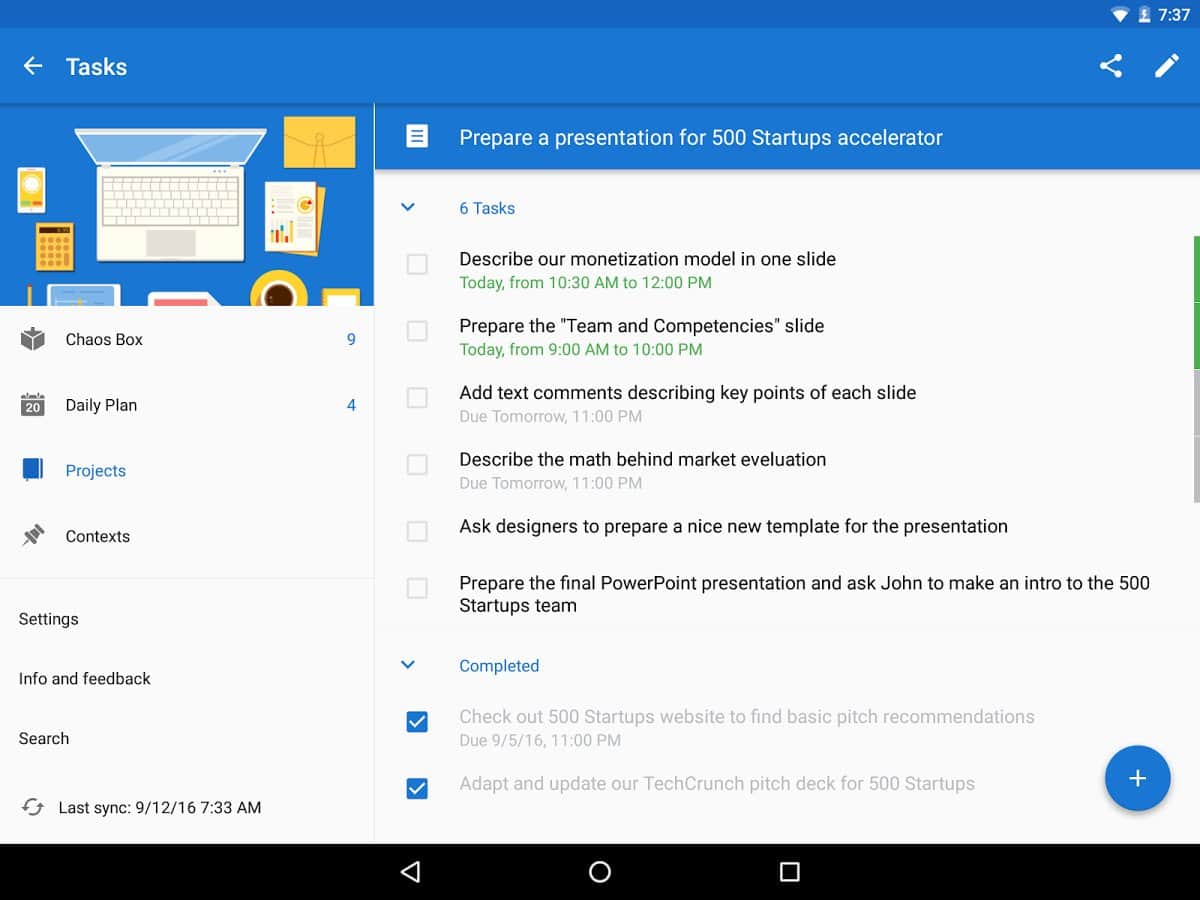Viewport: 1200px width, 900px height.
Task: Uncheck "Check out 500 Startups website" task
Action: click(x=417, y=722)
